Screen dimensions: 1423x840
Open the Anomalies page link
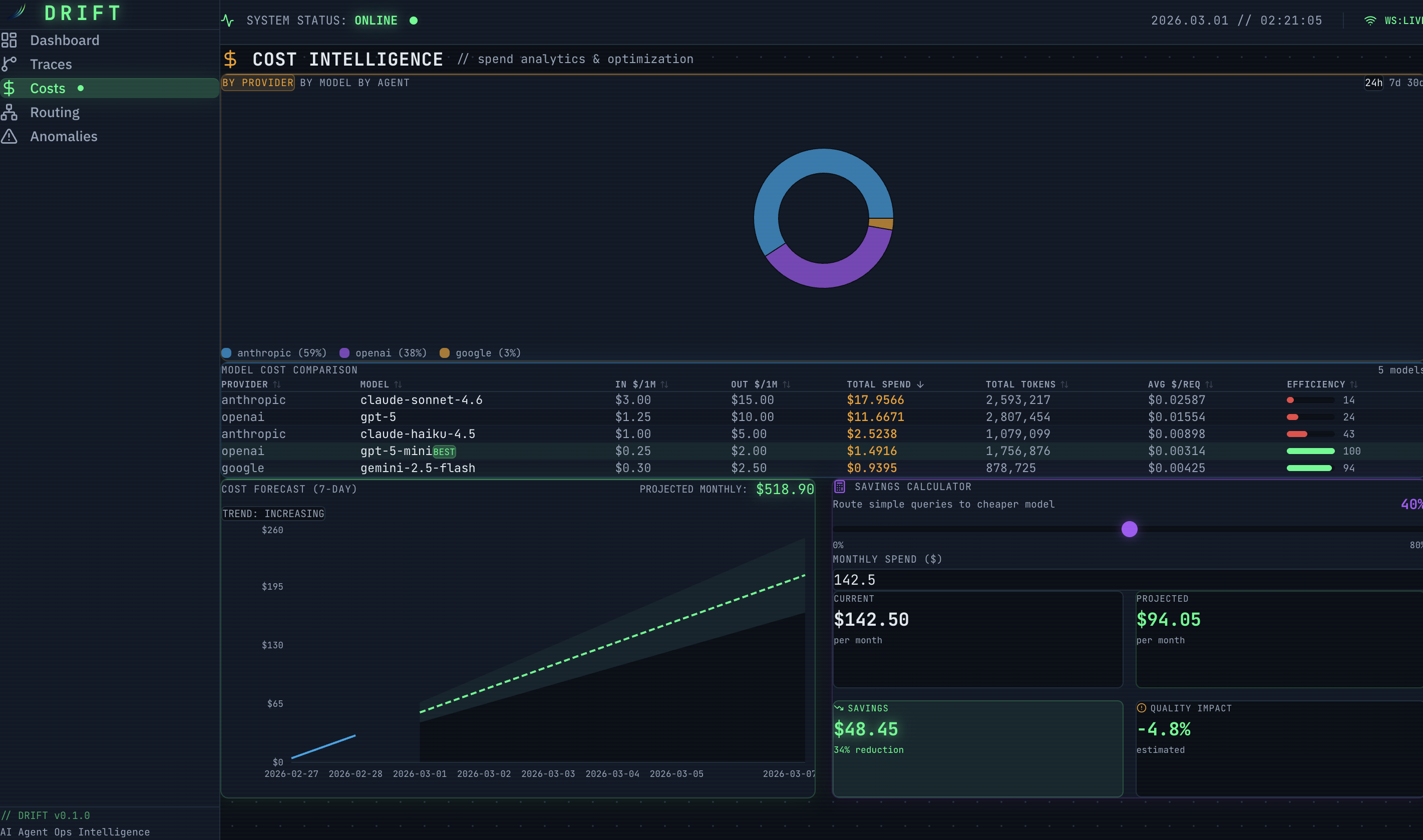click(64, 137)
